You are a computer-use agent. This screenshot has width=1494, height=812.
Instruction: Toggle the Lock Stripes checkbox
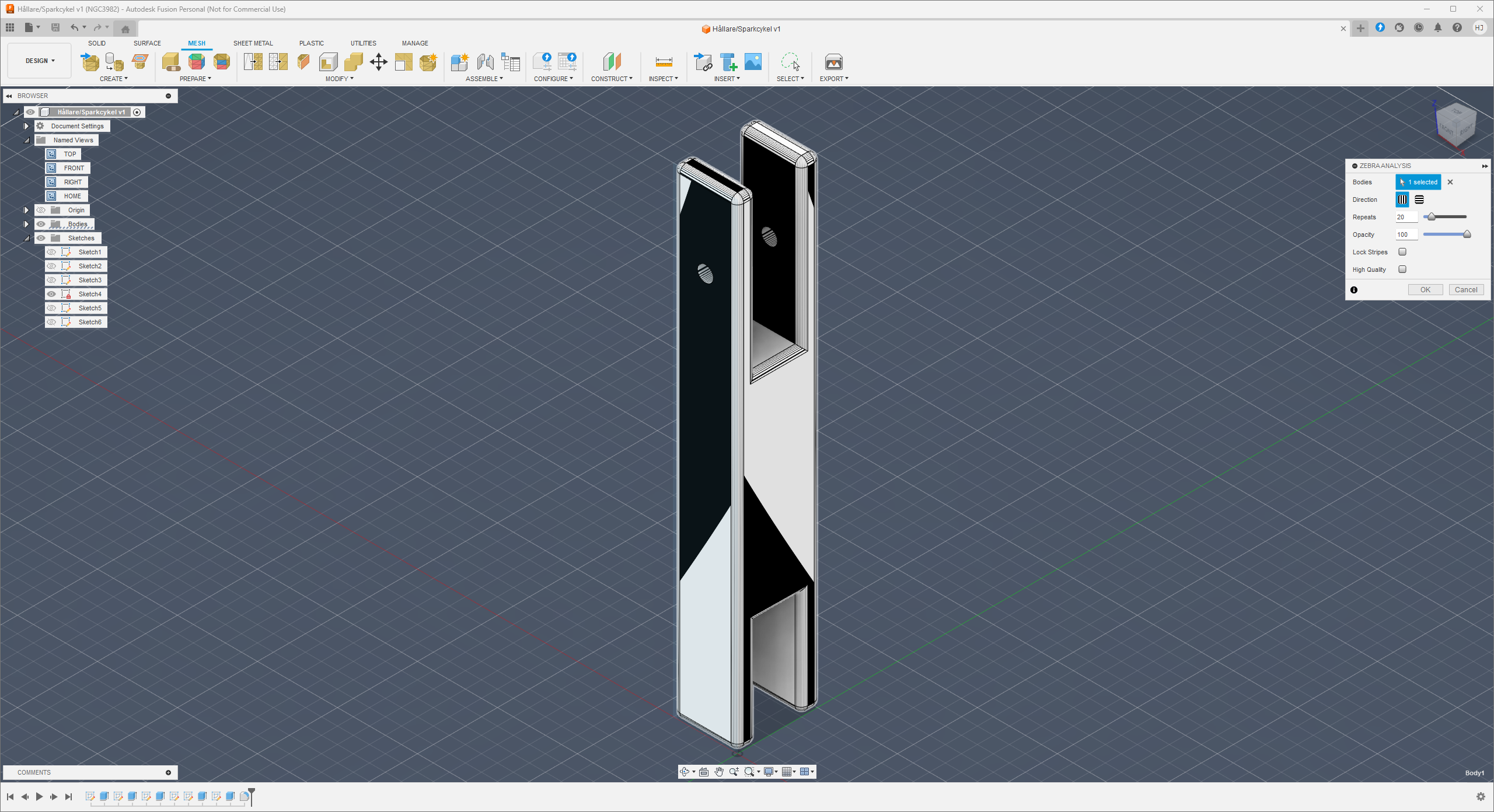(x=1402, y=252)
